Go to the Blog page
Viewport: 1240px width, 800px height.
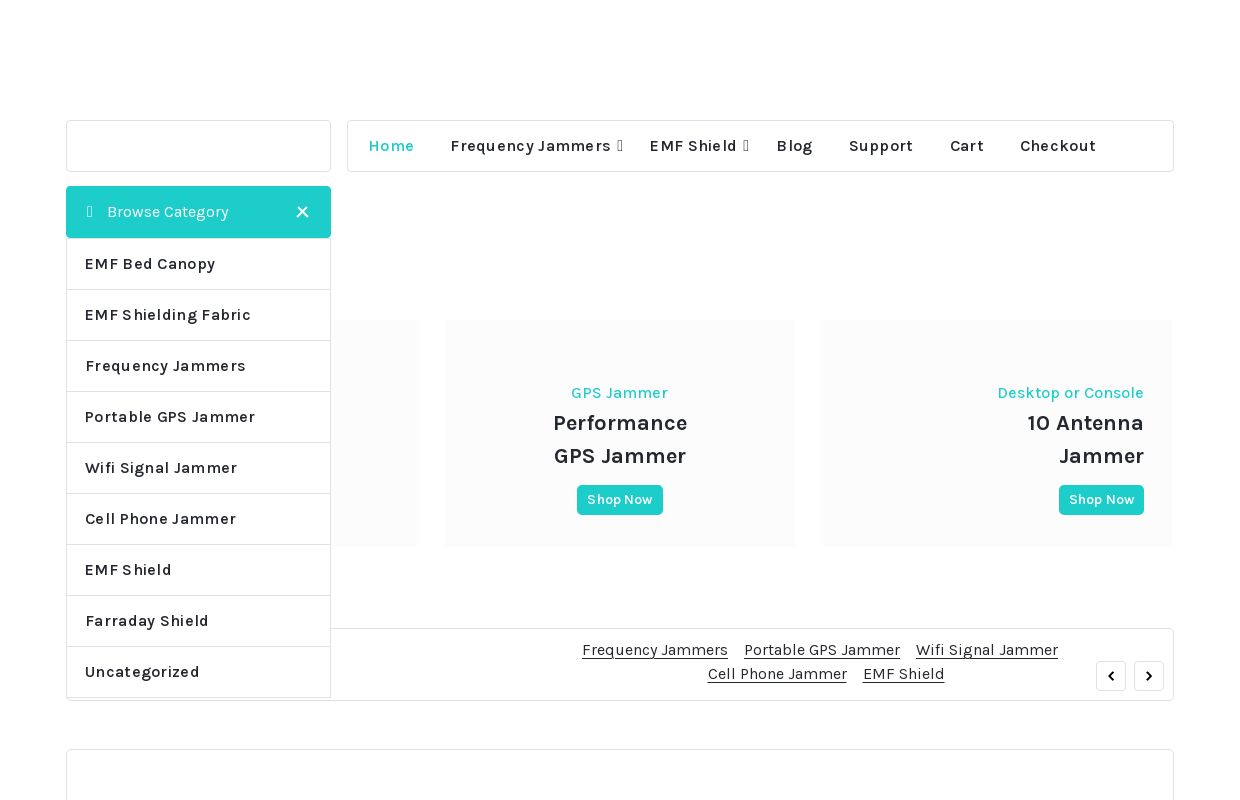(x=794, y=146)
